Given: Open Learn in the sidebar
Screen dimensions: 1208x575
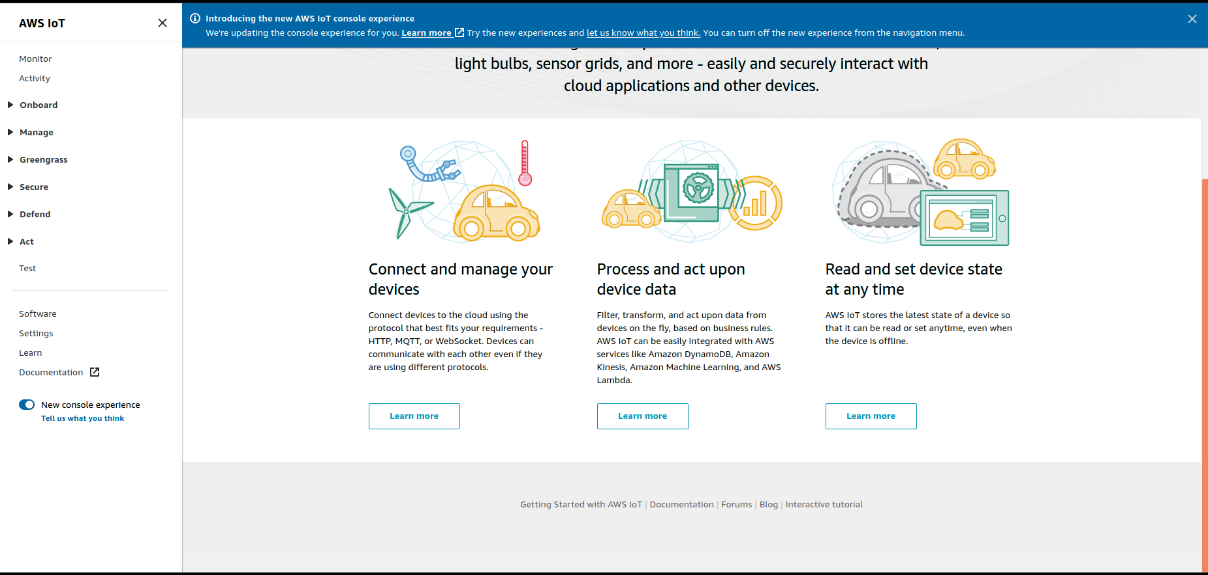Looking at the screenshot, I should click(30, 353).
